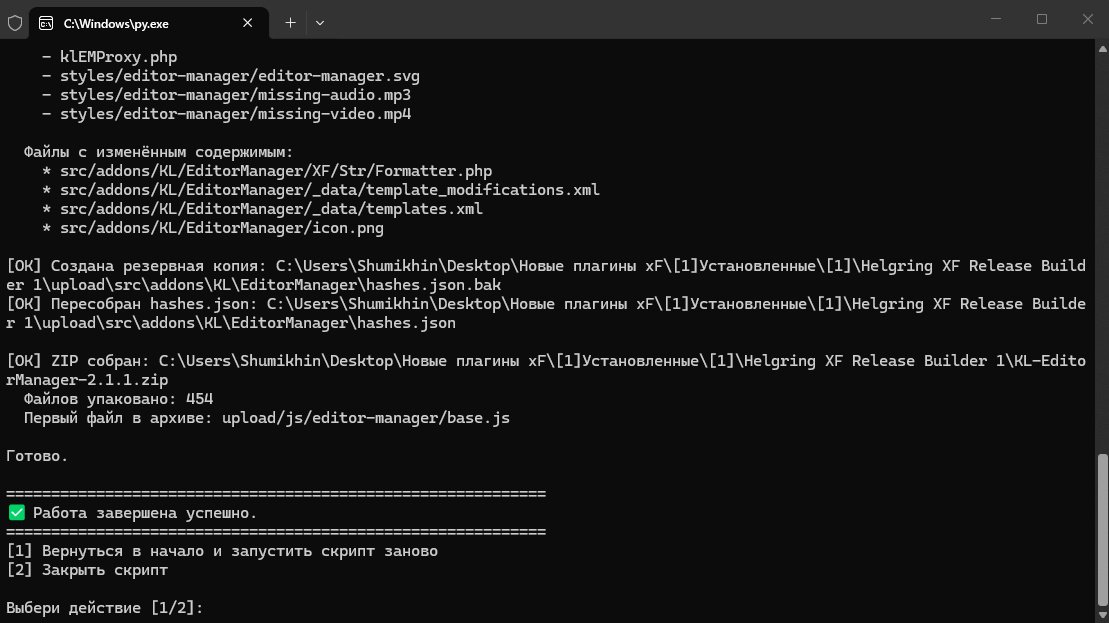1109x623 pixels.
Task: Click the Formatter.php changed file line
Action: pos(267,171)
